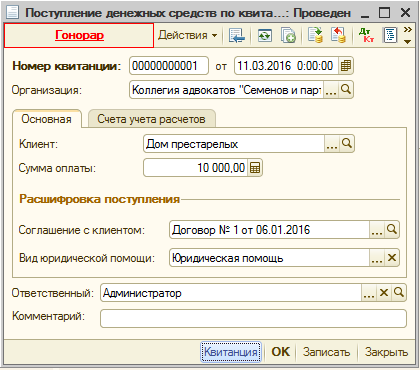
Task: Click the Комментарий input field
Action: 253,318
